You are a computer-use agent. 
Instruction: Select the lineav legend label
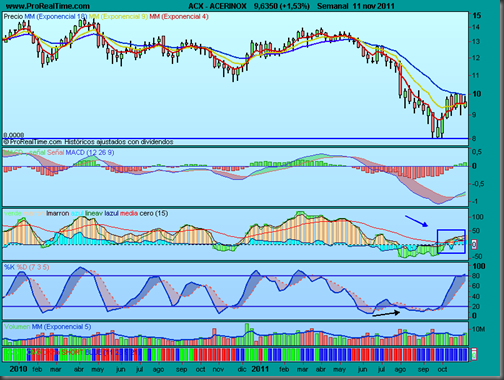coord(94,213)
